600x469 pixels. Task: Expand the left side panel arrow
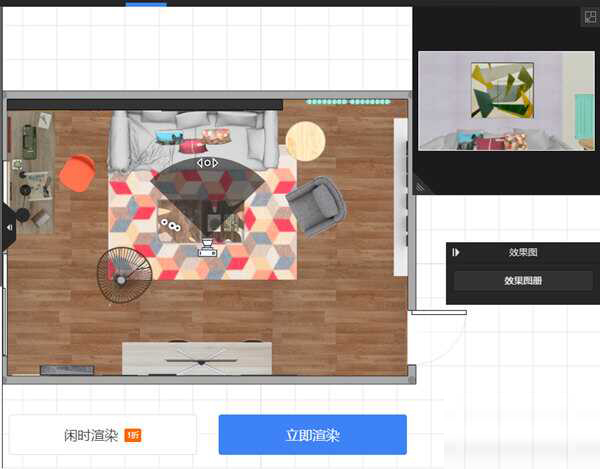click(8, 227)
